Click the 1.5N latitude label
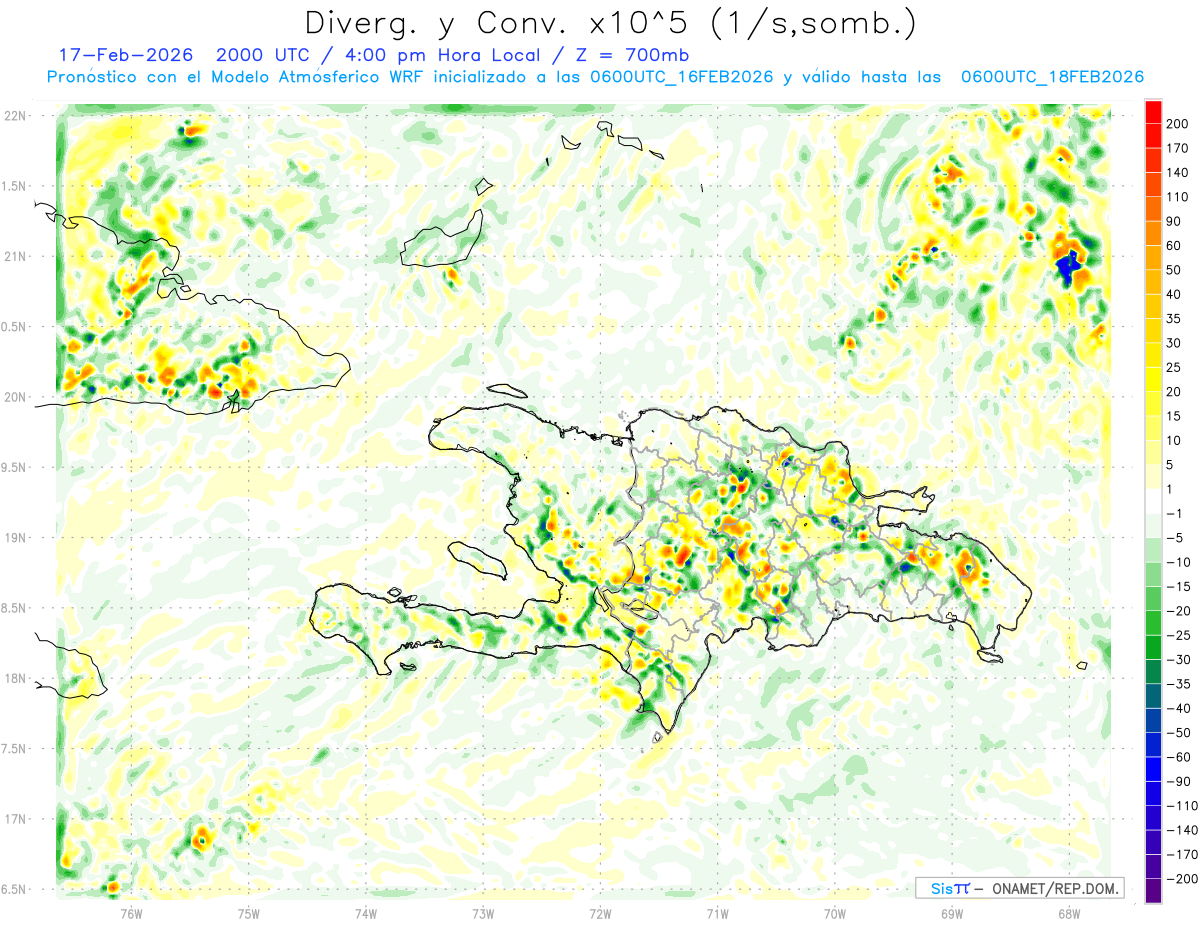Image resolution: width=1200 pixels, height=927 pixels. pos(15,186)
